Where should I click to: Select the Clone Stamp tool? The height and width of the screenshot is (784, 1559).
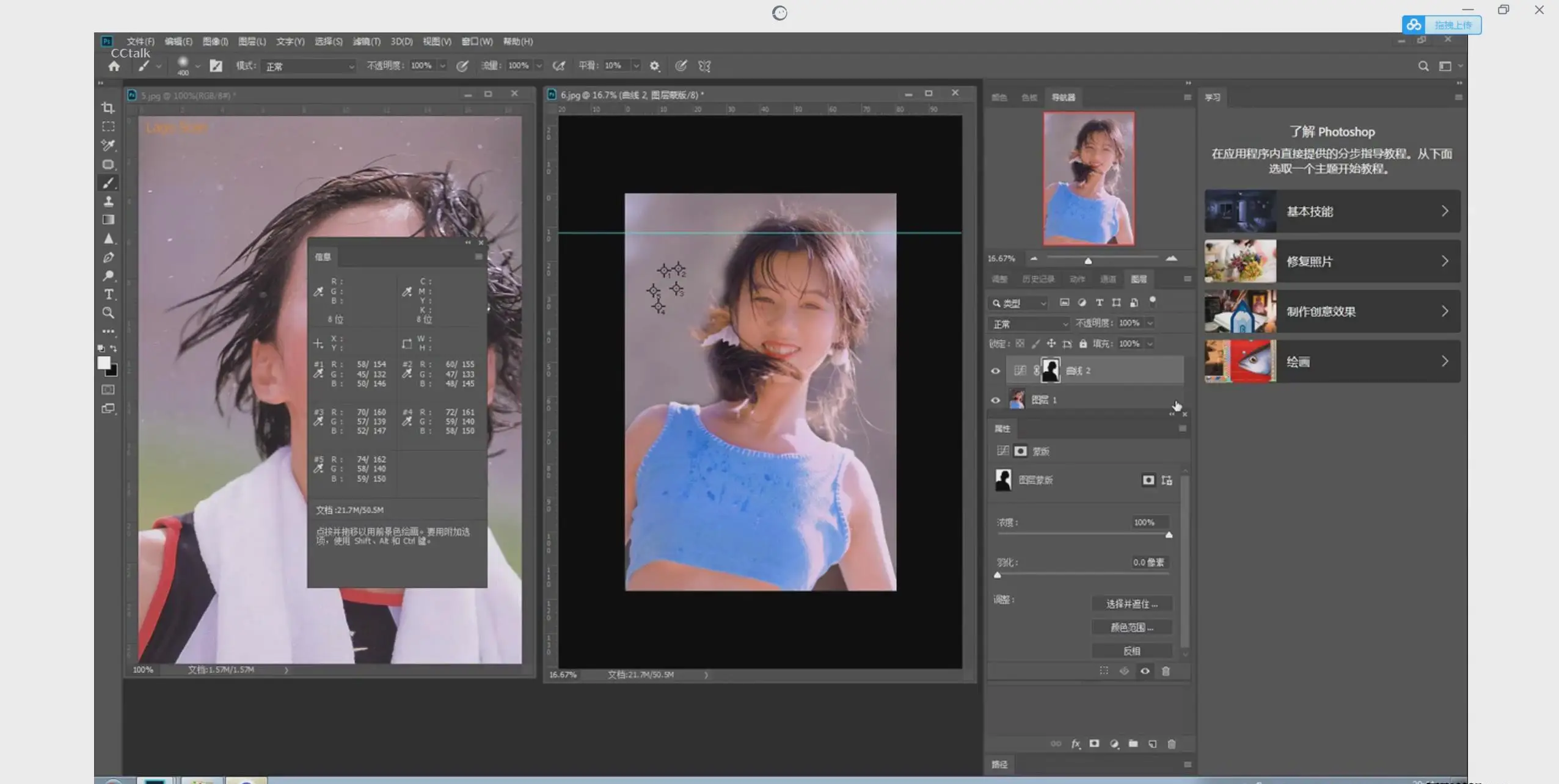(108, 201)
